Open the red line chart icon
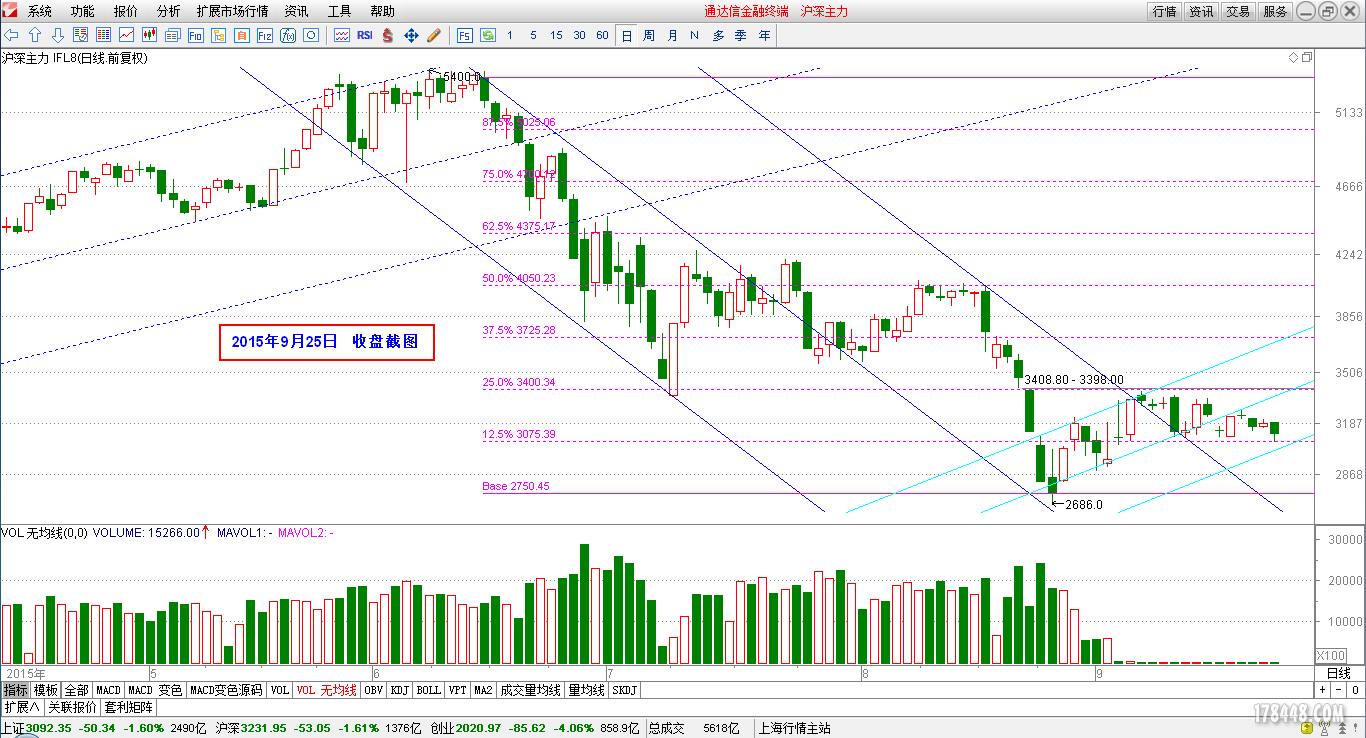 [126, 35]
